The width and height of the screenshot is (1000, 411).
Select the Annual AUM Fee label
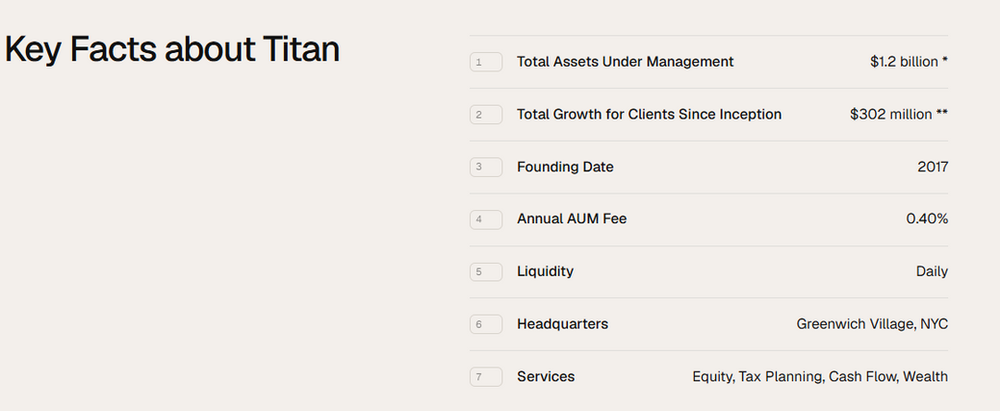tap(571, 219)
